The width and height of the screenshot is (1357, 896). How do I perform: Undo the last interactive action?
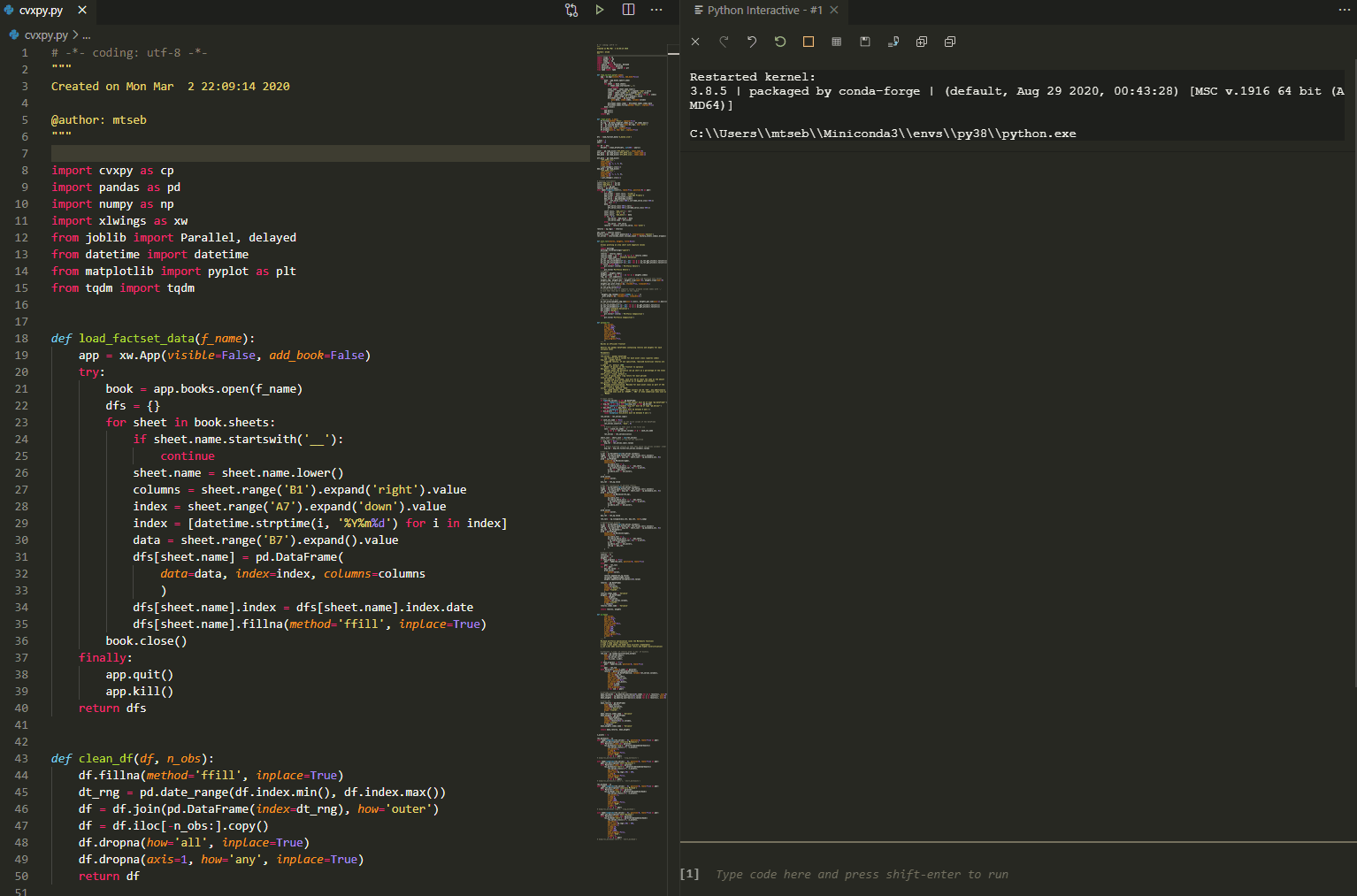(x=751, y=41)
